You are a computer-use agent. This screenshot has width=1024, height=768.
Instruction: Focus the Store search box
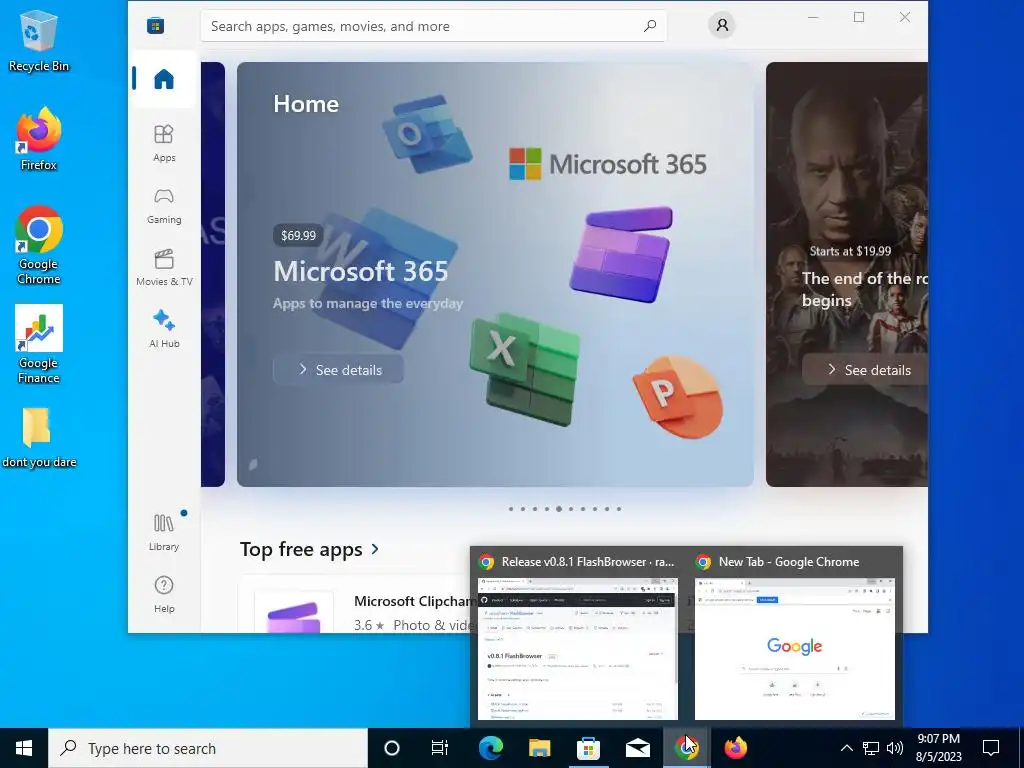coord(434,26)
